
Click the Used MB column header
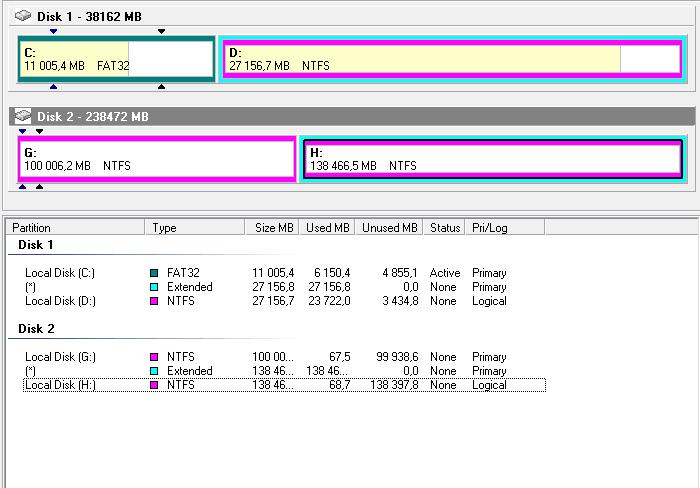pyautogui.click(x=327, y=228)
